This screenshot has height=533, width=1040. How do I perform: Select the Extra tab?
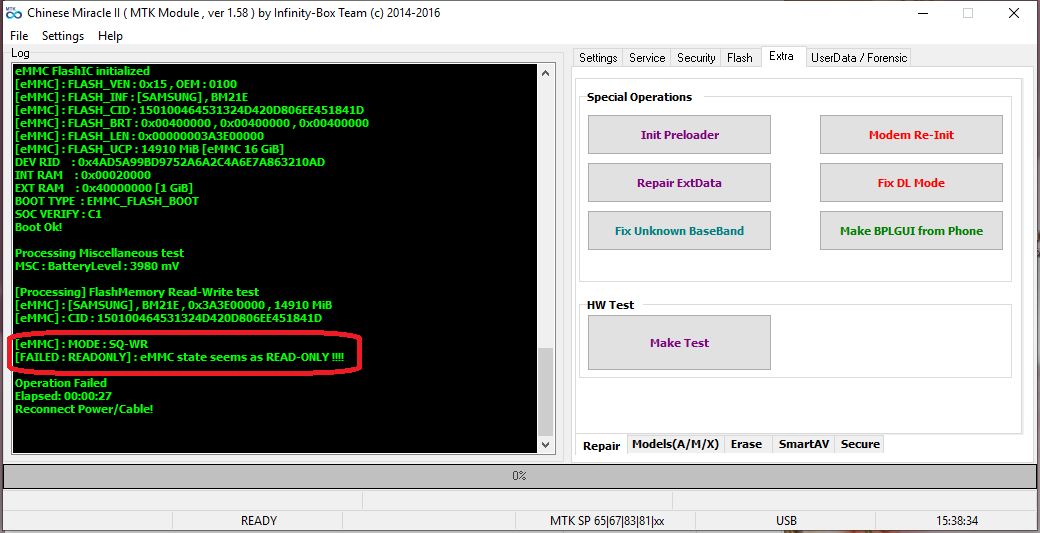pyautogui.click(x=781, y=56)
